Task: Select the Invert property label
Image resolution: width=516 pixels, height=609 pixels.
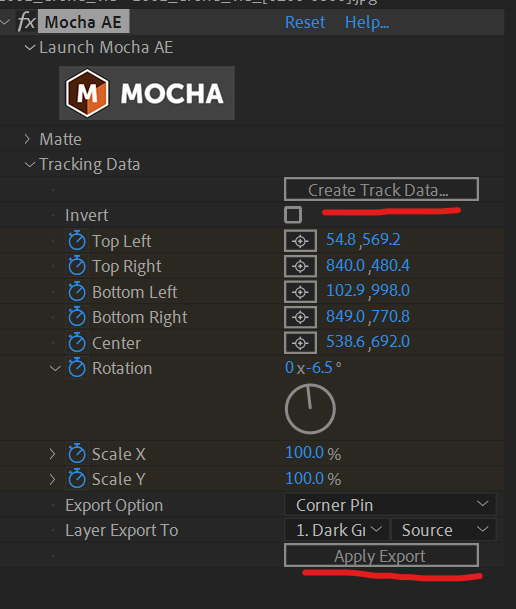Action: pos(87,215)
